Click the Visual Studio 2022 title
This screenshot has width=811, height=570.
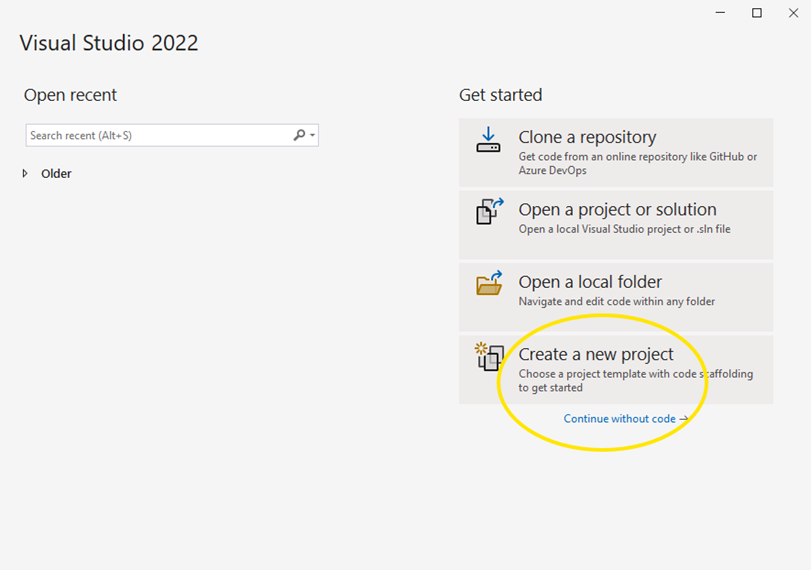[x=109, y=43]
